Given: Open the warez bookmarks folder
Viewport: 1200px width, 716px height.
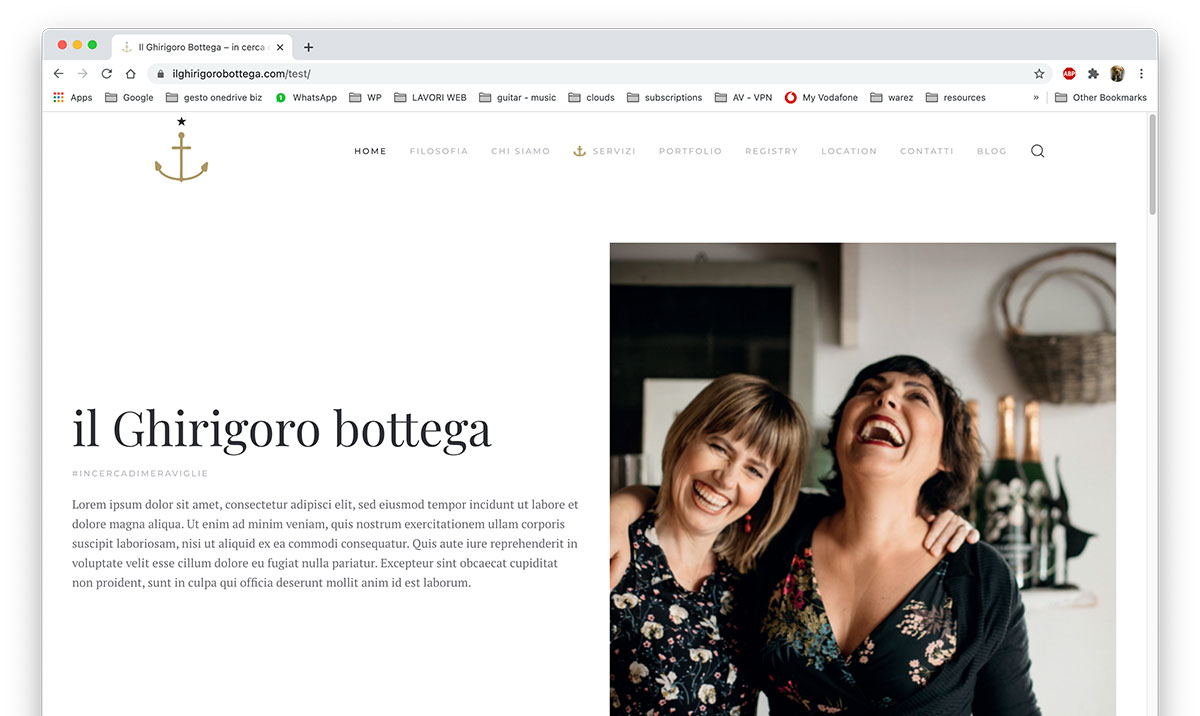Looking at the screenshot, I should tap(892, 98).
